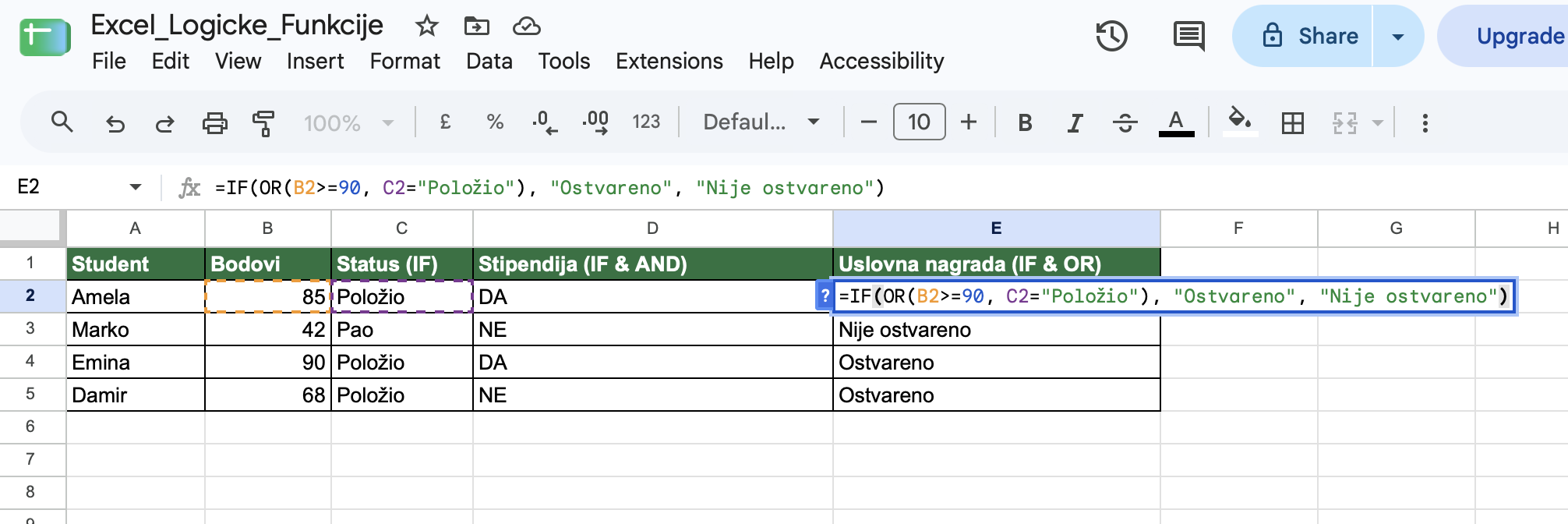Image resolution: width=1568 pixels, height=524 pixels.
Task: Select the 'Uslovna nagrada (IF & OR)' header
Action: tap(996, 264)
